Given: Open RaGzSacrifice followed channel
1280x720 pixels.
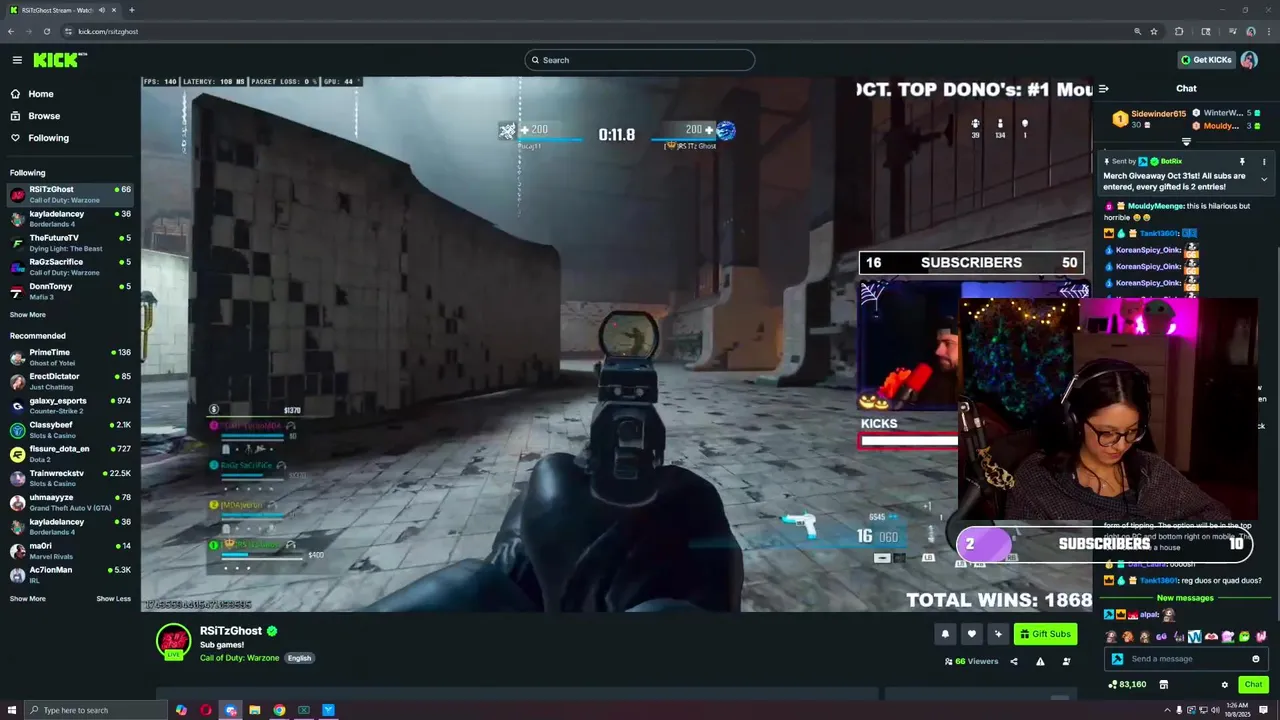Looking at the screenshot, I should click(x=70, y=267).
